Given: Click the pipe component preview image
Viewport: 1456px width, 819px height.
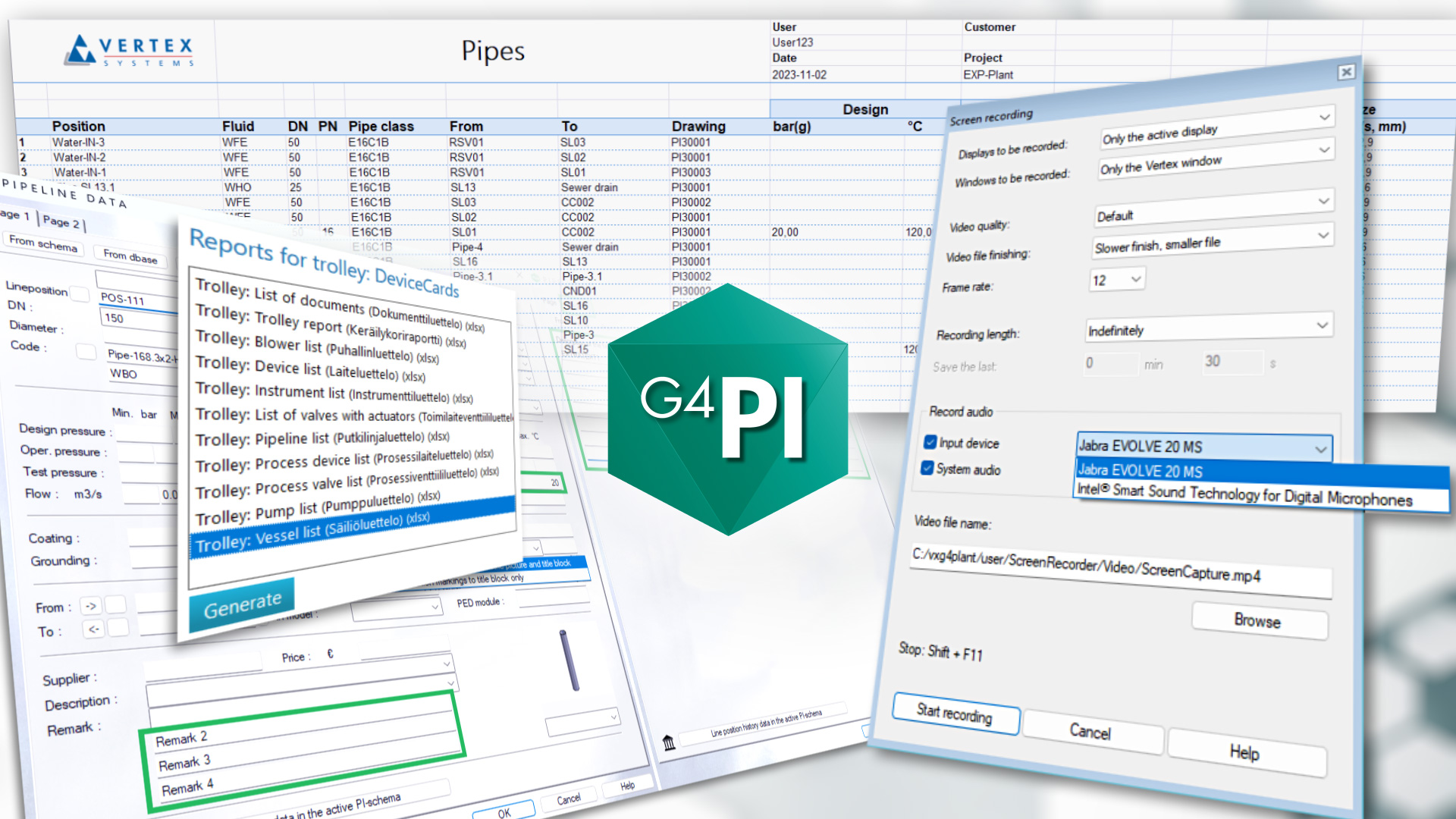Looking at the screenshot, I should pos(570,660).
